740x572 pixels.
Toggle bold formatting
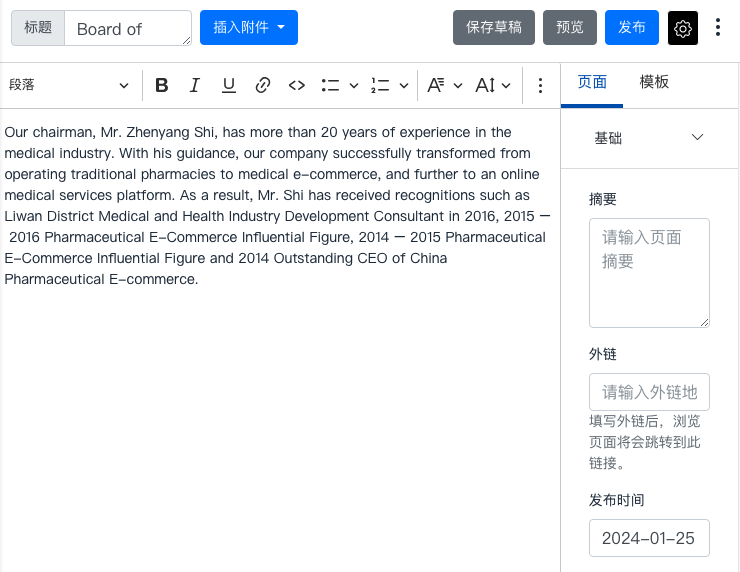point(162,86)
